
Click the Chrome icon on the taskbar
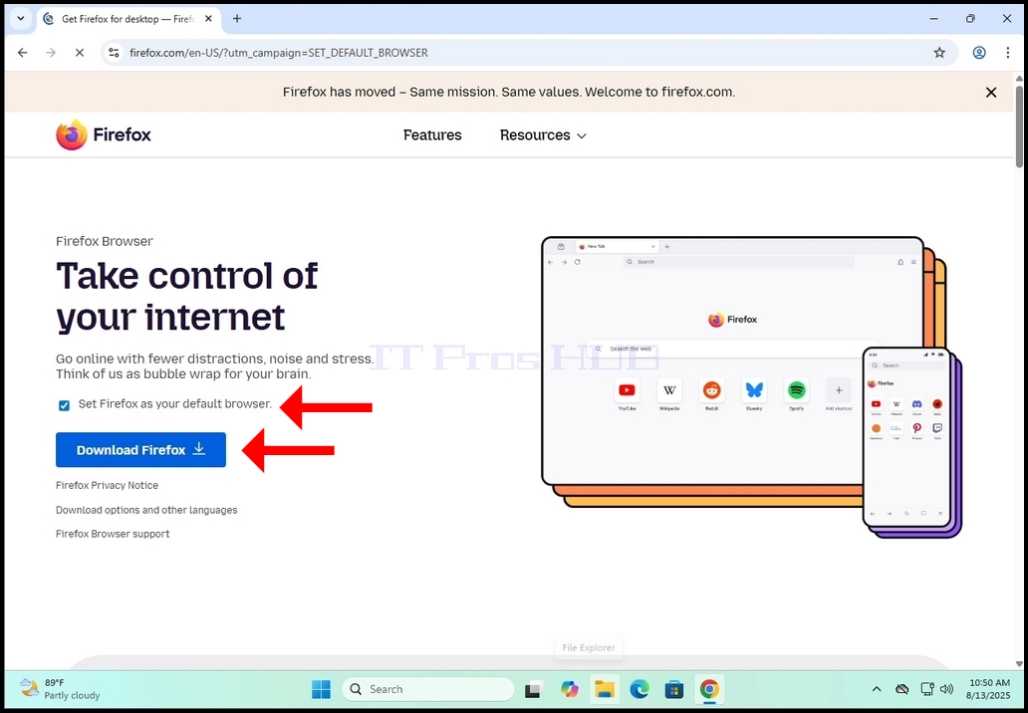click(x=709, y=689)
